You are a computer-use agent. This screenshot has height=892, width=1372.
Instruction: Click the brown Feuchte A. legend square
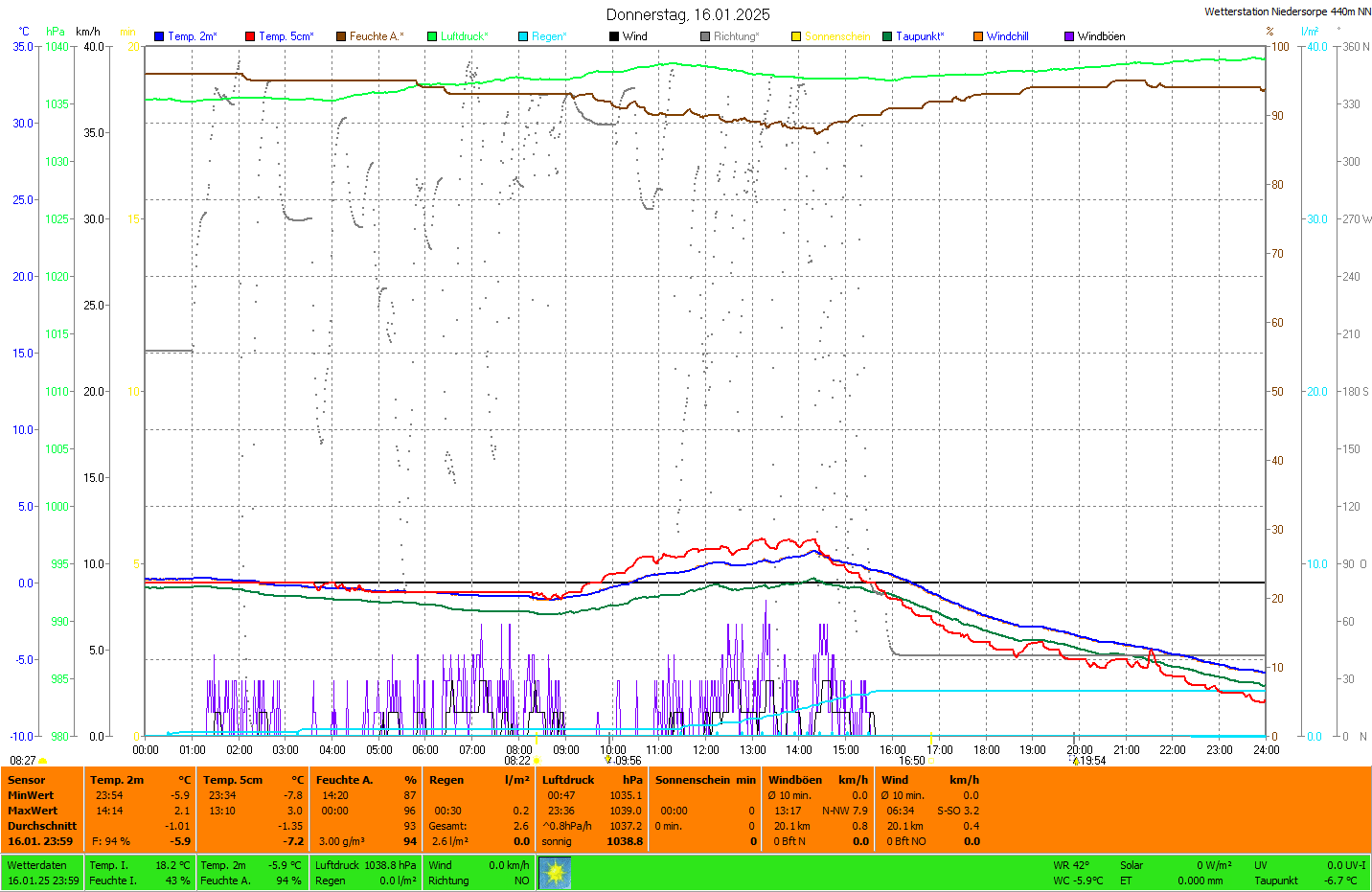pos(341,36)
